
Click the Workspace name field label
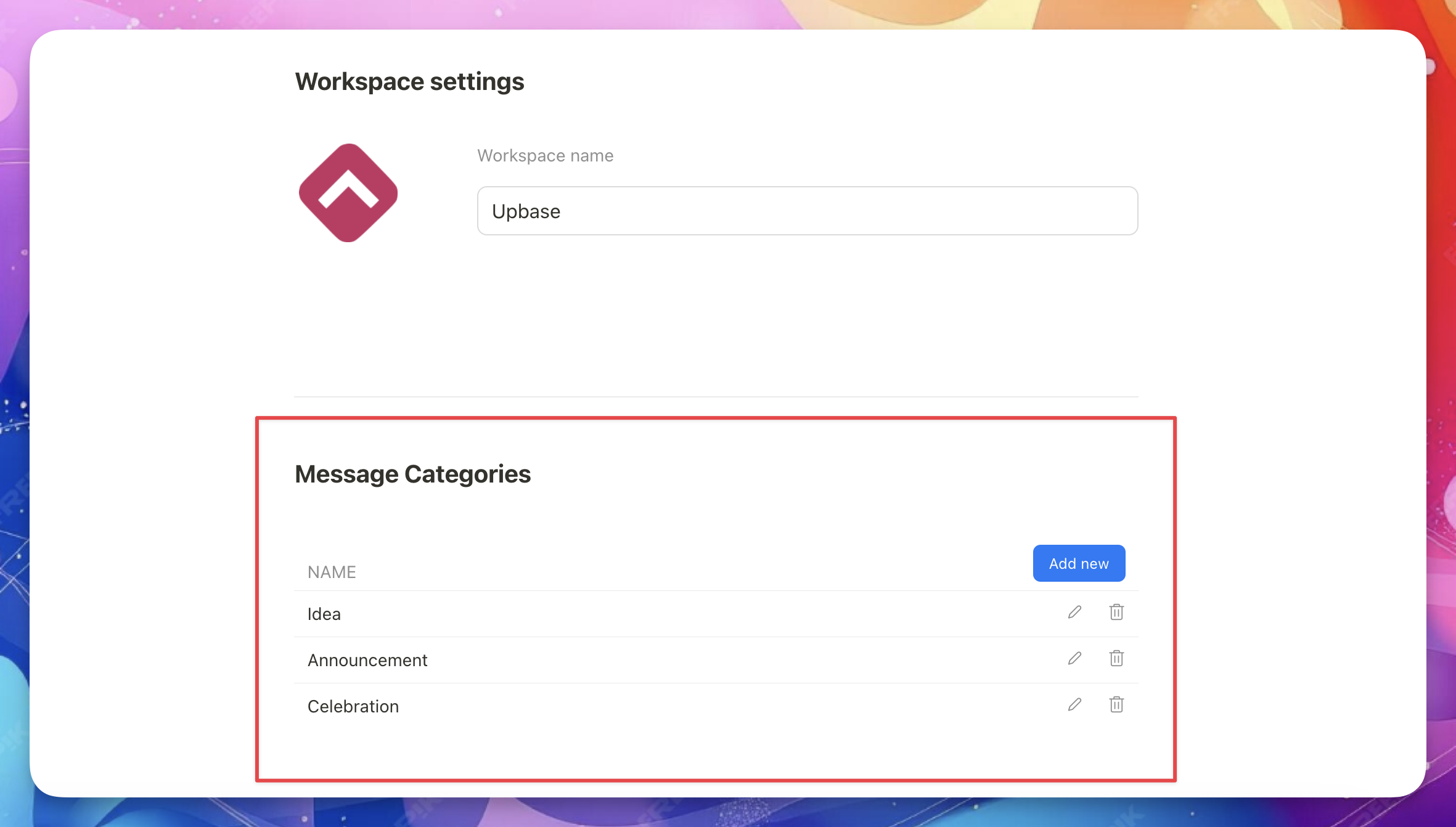pos(545,155)
